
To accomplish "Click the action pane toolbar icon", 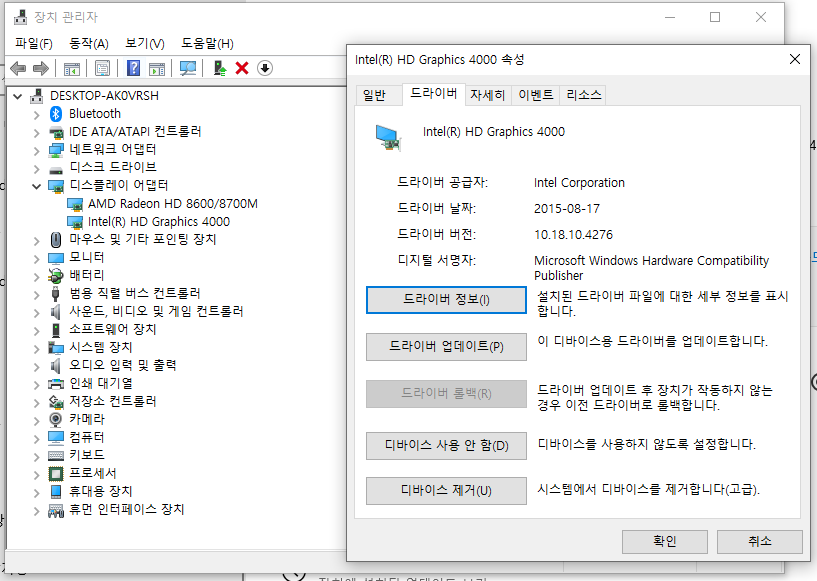I will pos(157,68).
